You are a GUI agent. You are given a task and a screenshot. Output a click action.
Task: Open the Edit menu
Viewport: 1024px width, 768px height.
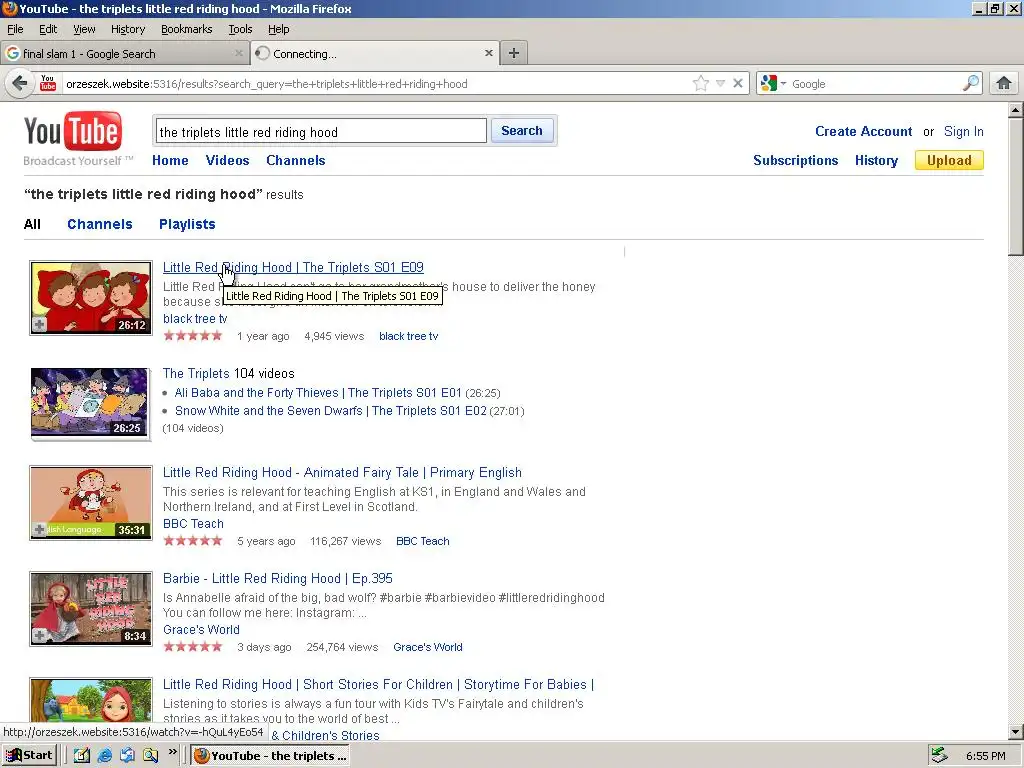point(48,29)
